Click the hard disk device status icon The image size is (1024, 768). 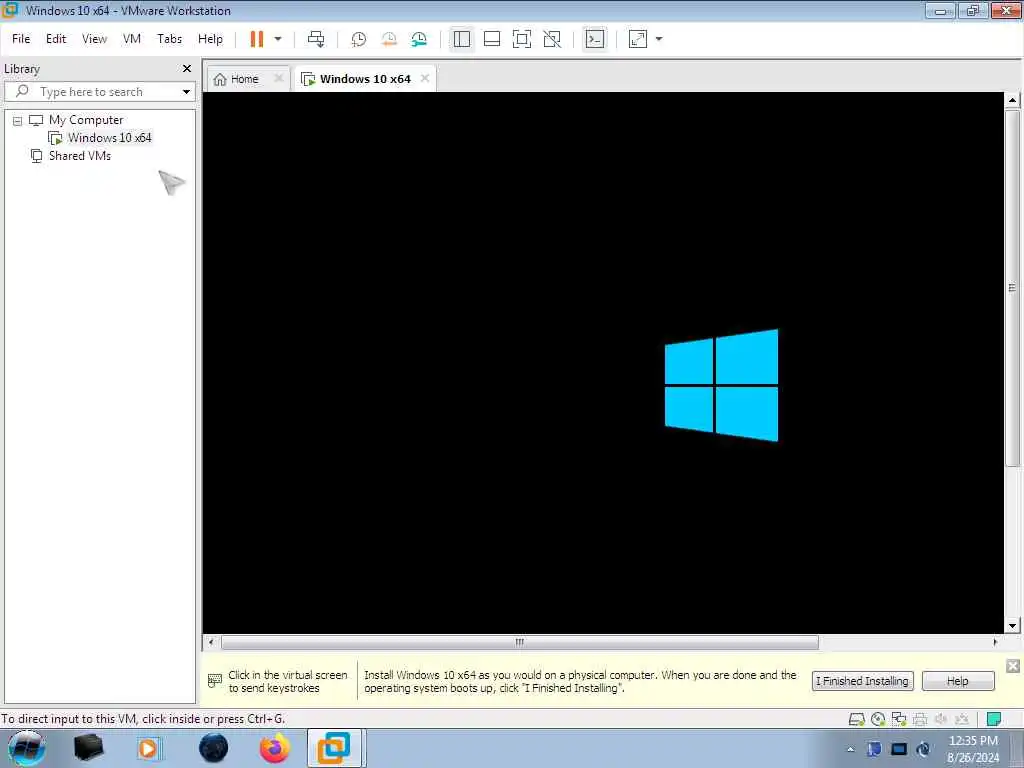coord(856,720)
